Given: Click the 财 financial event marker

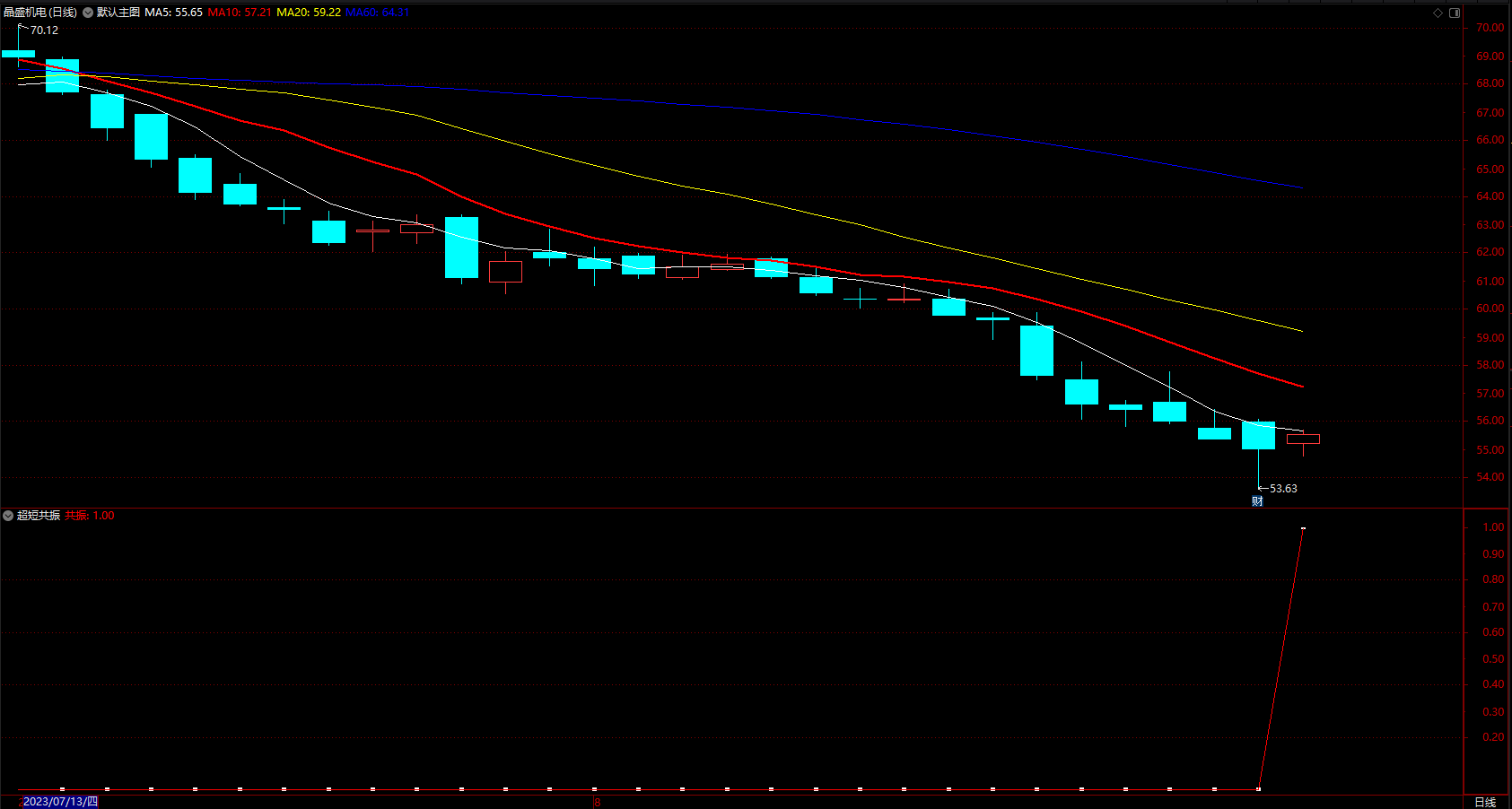Looking at the screenshot, I should [1257, 501].
